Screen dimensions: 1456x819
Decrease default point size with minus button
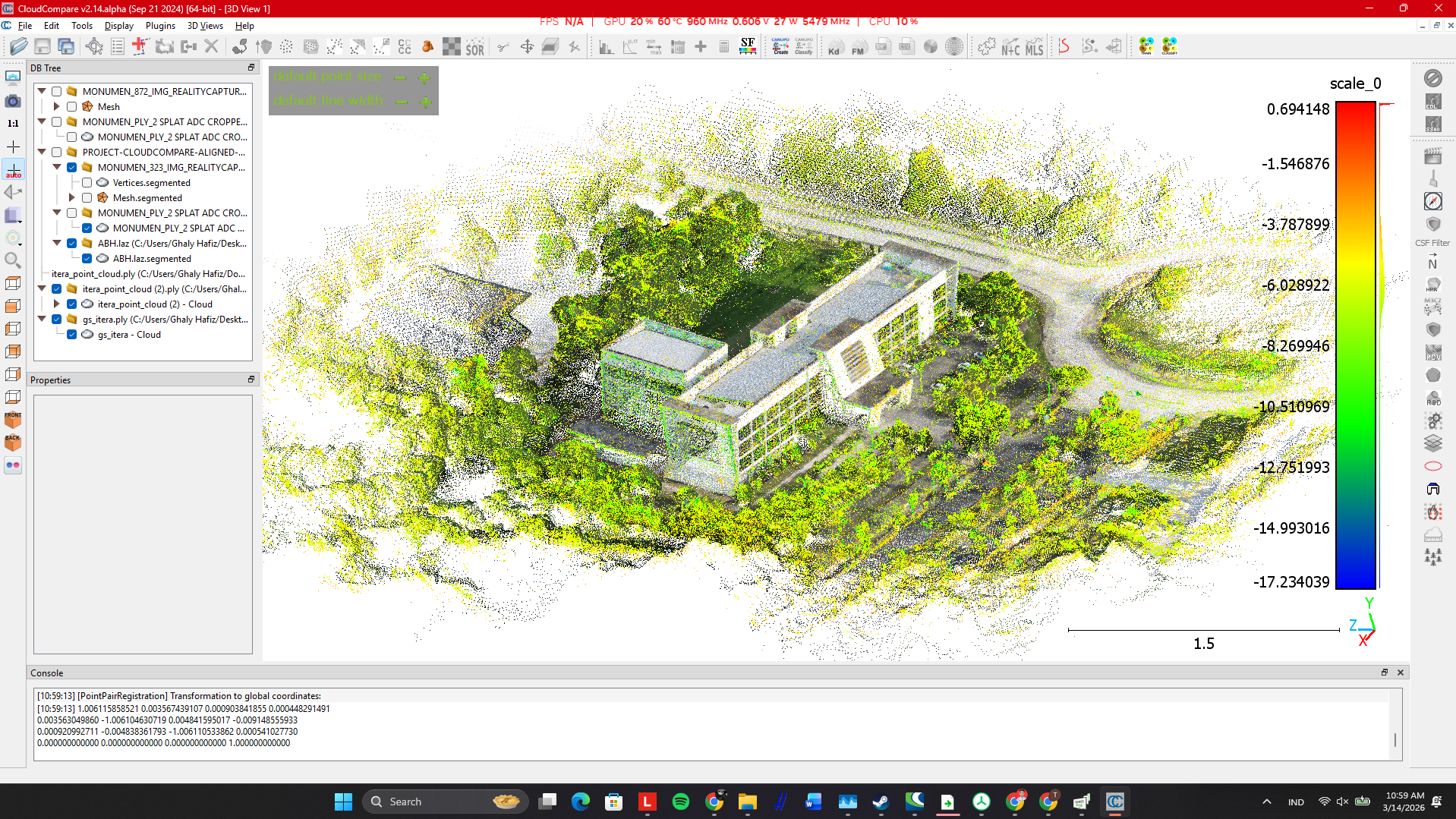click(x=400, y=77)
